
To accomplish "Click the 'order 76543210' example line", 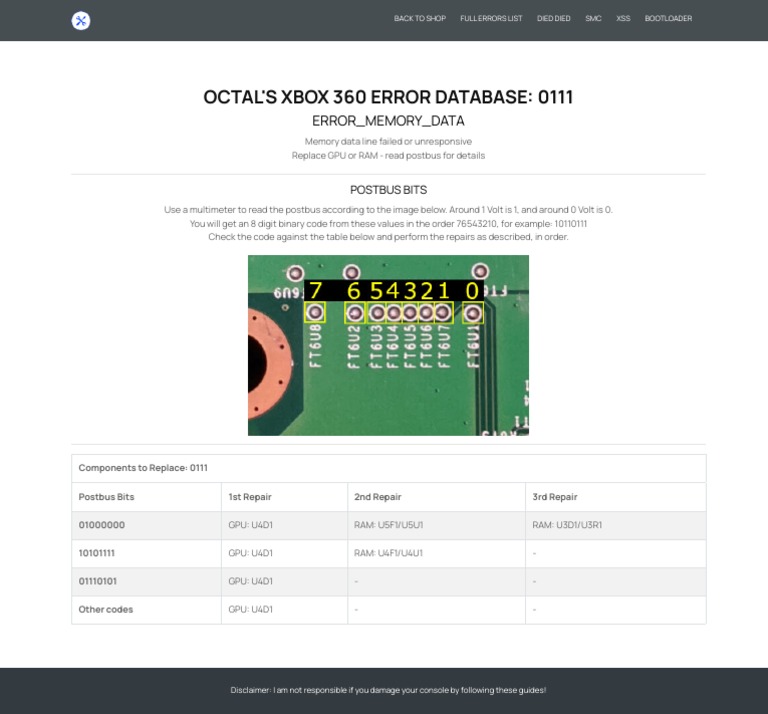I will [x=388, y=224].
